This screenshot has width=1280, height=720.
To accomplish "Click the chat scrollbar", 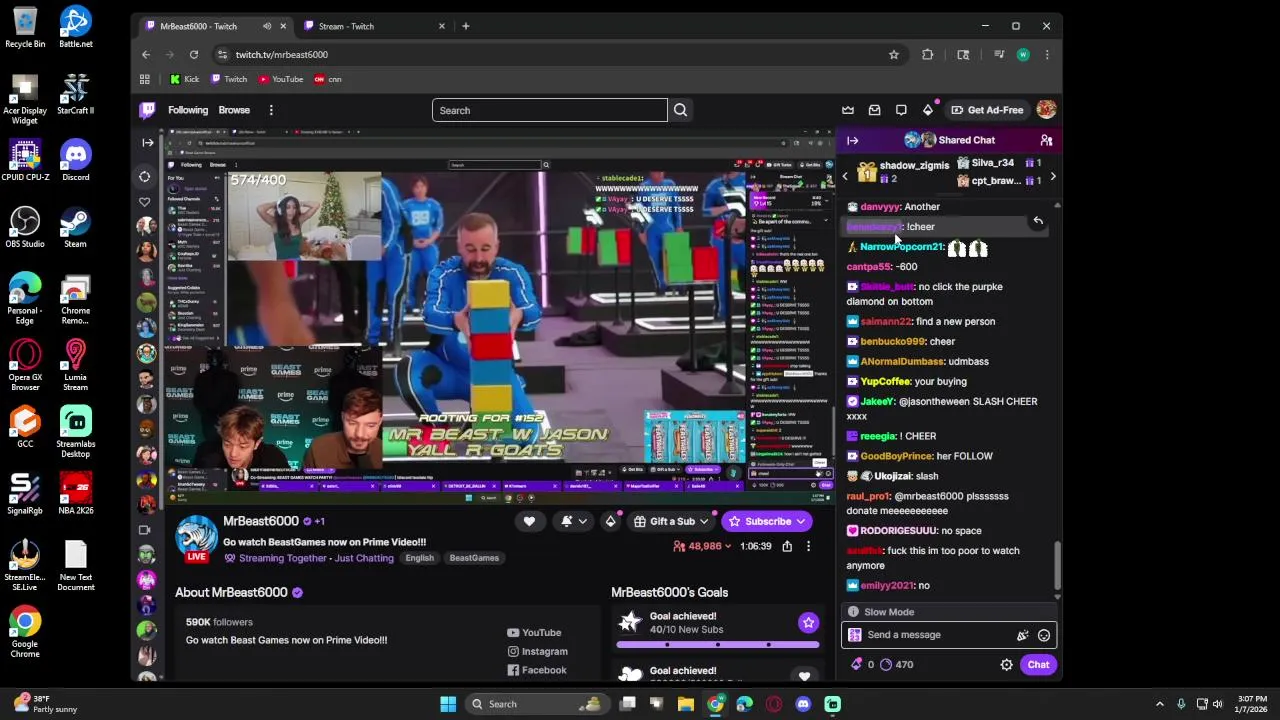I will tap(1057, 566).
